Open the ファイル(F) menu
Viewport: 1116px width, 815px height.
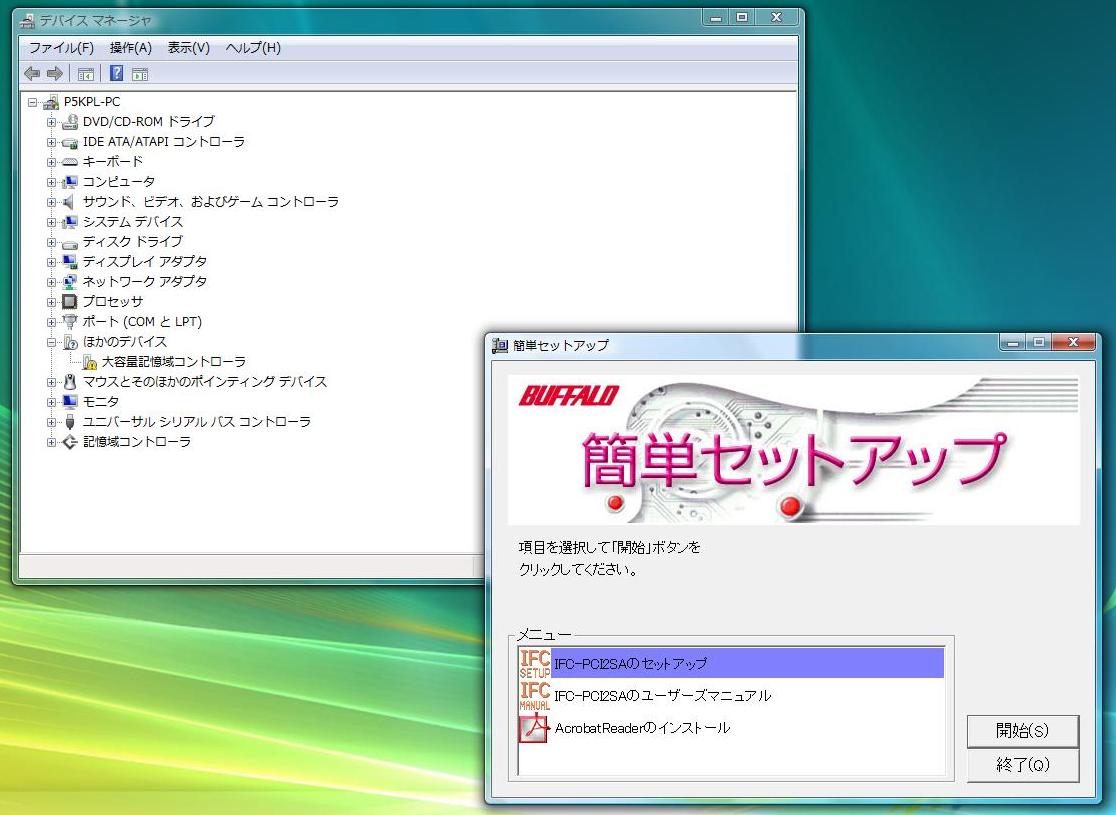[x=61, y=48]
